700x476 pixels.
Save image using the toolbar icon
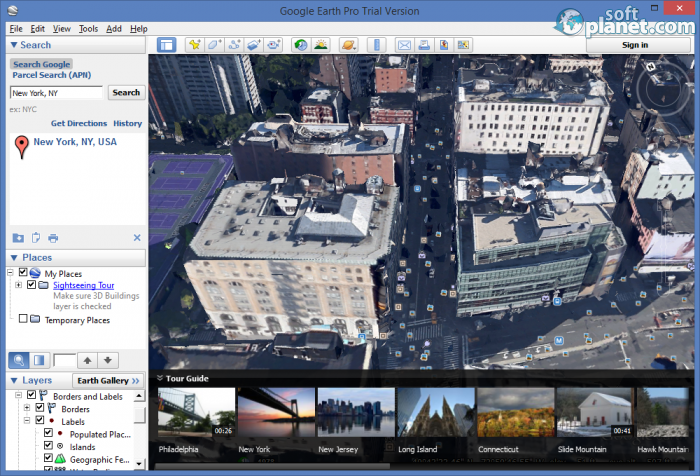[444, 45]
